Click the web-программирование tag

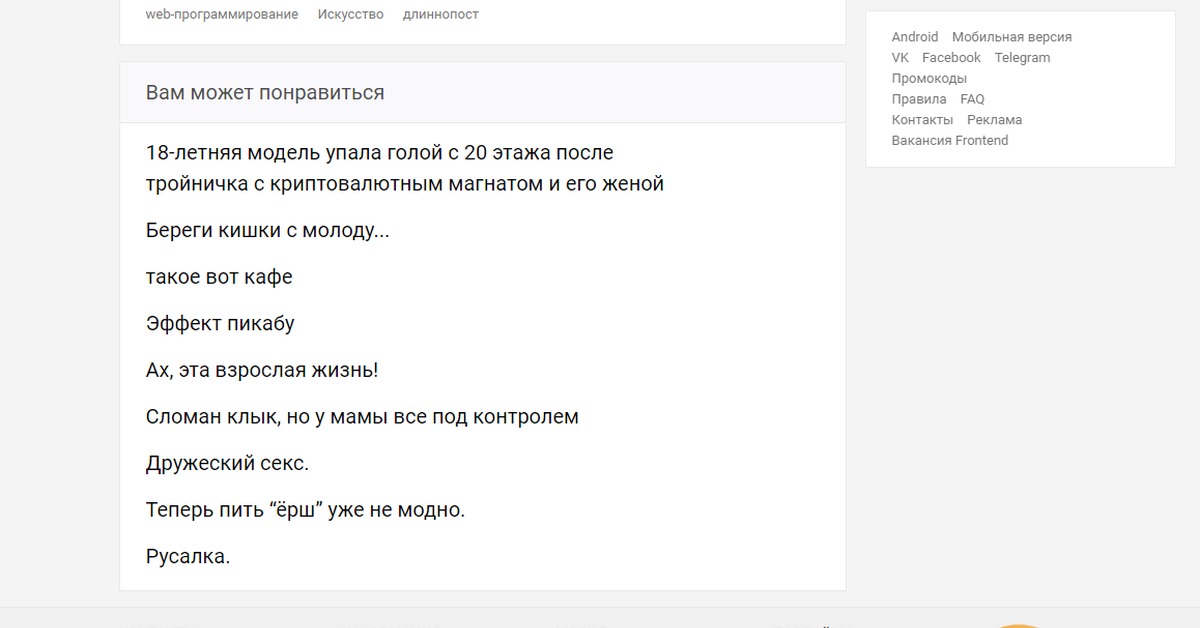(221, 15)
